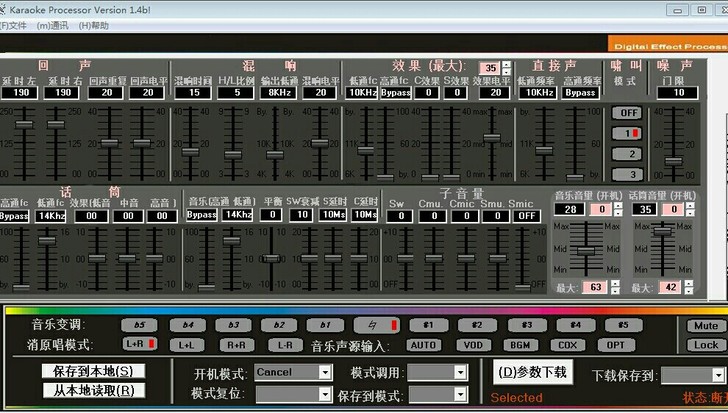
Task: Select the b2 pitch shift button
Action: point(279,325)
